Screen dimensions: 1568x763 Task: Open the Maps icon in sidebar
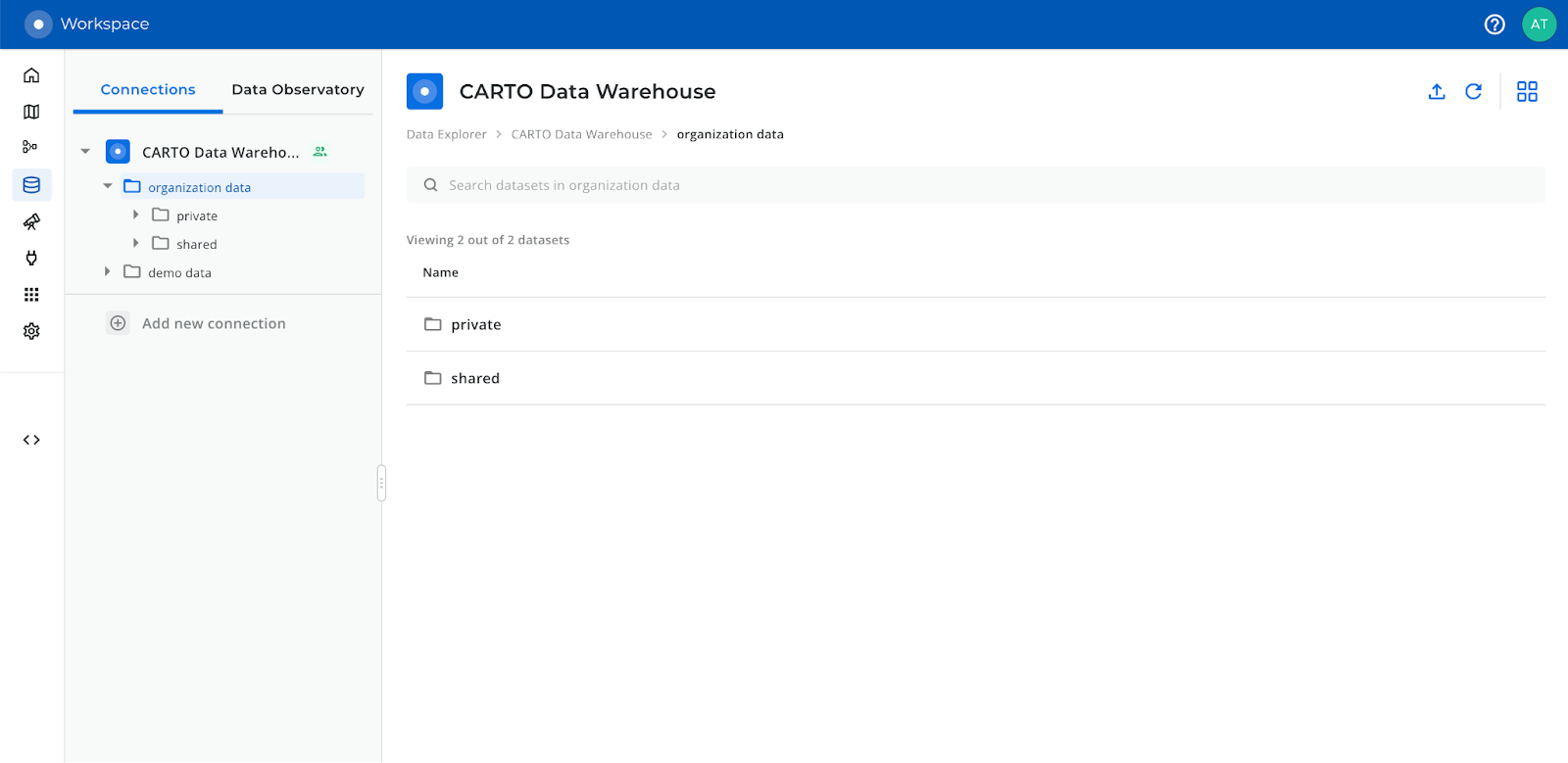coord(31,112)
